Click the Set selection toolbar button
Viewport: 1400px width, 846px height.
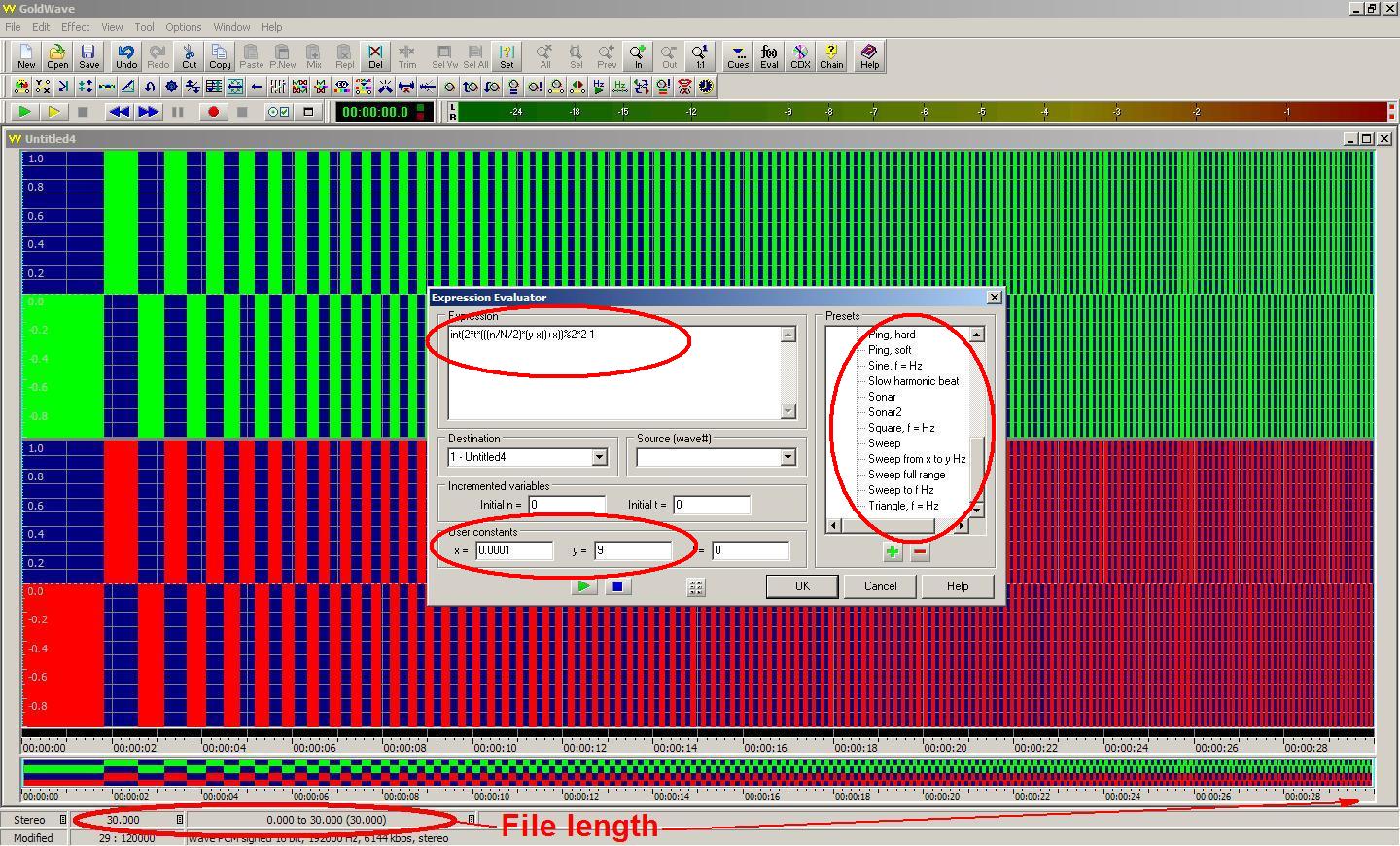click(507, 56)
